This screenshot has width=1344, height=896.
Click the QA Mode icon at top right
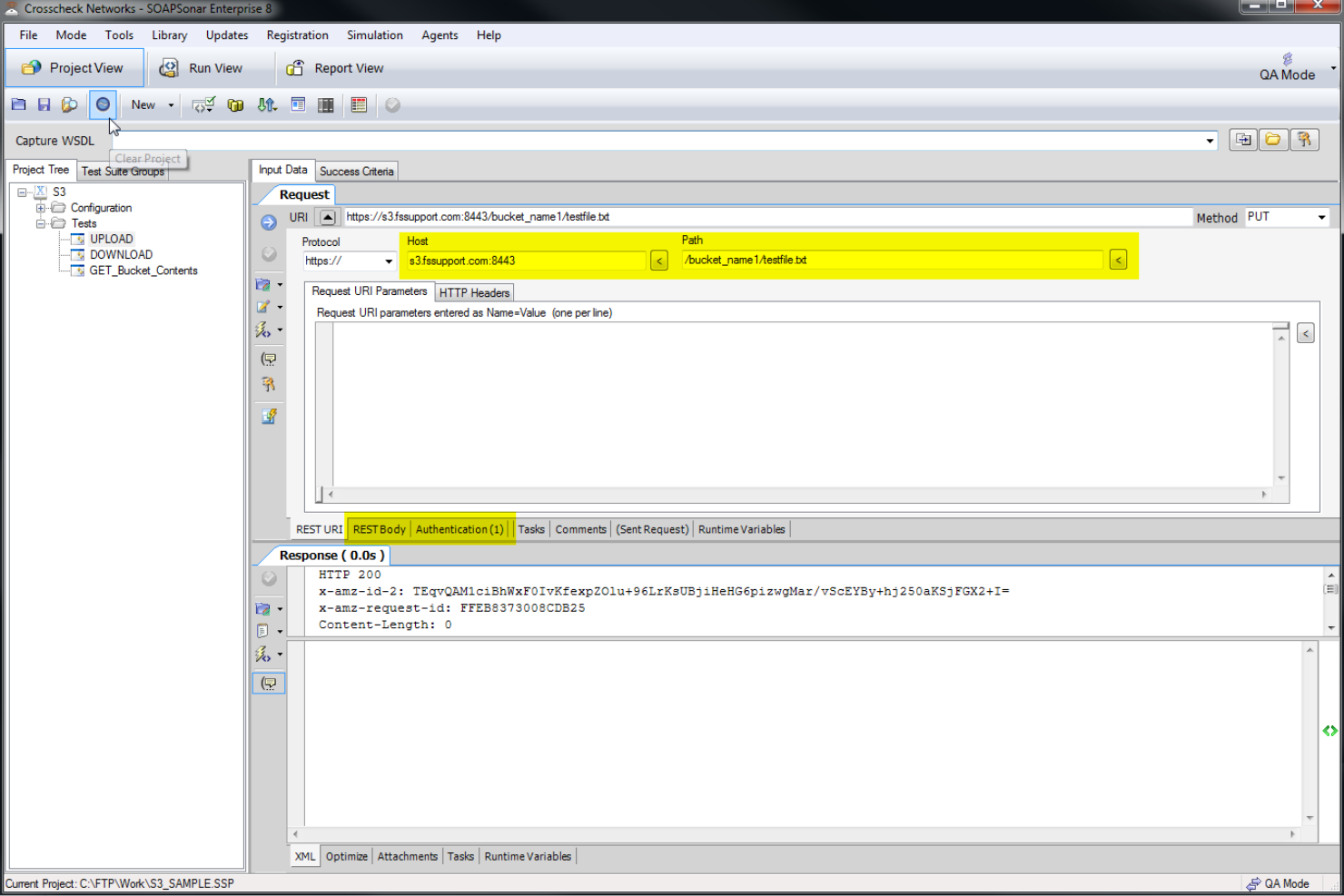pyautogui.click(x=1287, y=67)
